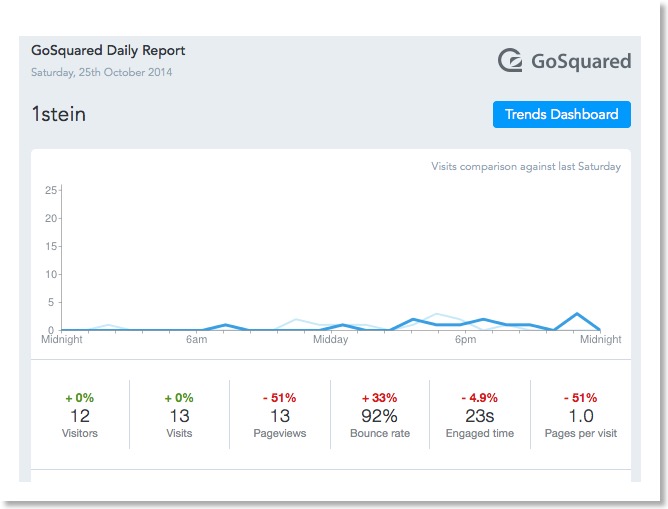Click the 10 value on chart y-axis

[x=51, y=274]
